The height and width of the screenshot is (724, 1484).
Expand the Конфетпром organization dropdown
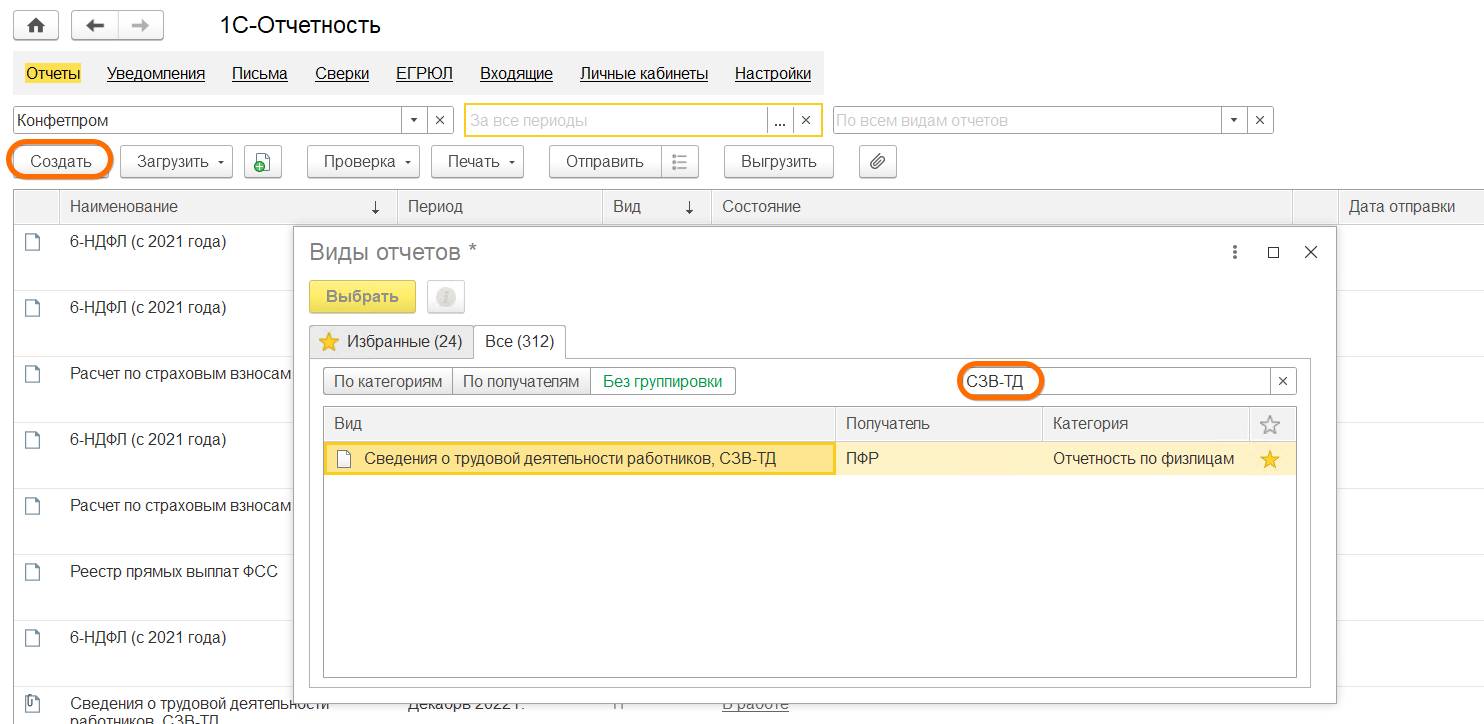click(415, 120)
